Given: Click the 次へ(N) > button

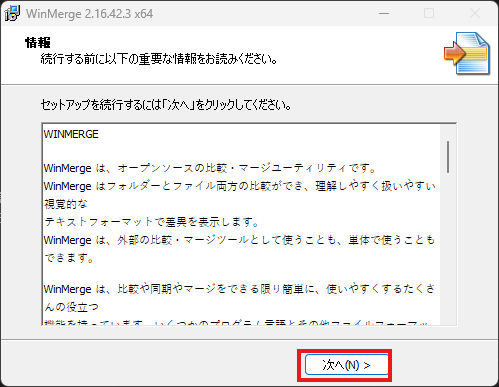Looking at the screenshot, I should click(347, 365).
